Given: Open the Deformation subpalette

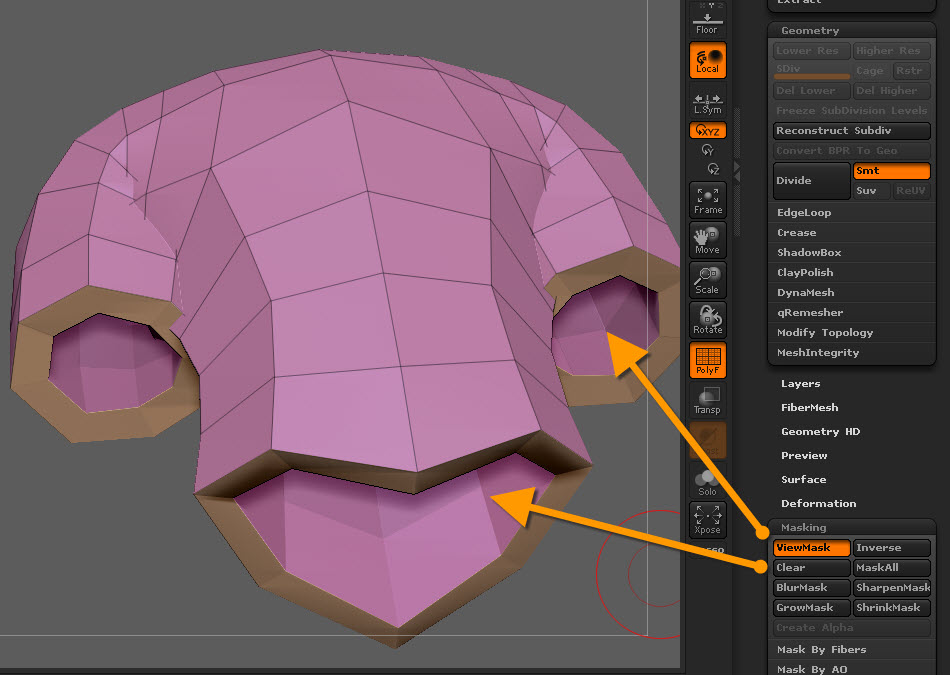Looking at the screenshot, I should (x=818, y=504).
